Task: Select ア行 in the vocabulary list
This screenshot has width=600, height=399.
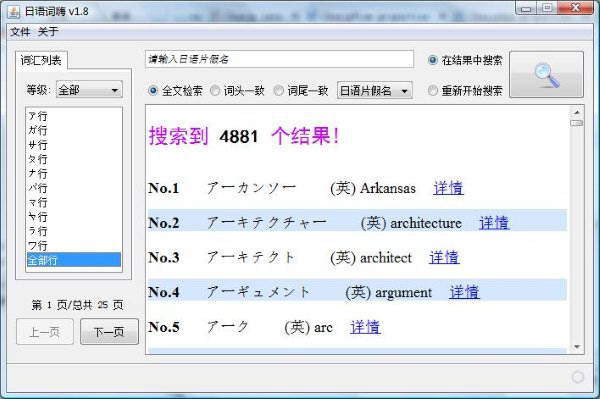Action: pyautogui.click(x=74, y=116)
